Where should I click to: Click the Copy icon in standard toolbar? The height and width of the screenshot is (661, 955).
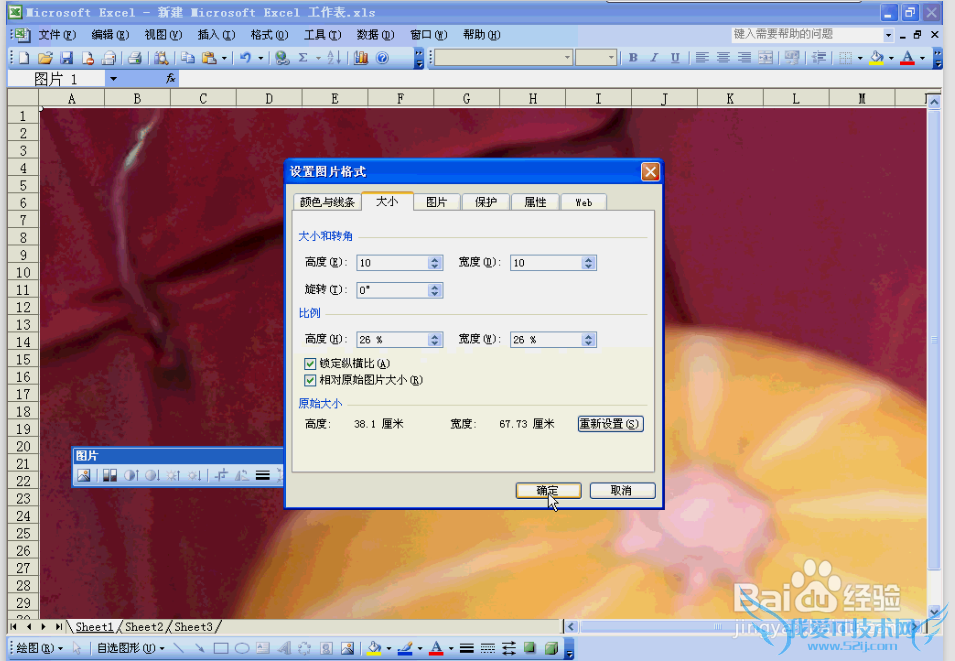coord(188,58)
